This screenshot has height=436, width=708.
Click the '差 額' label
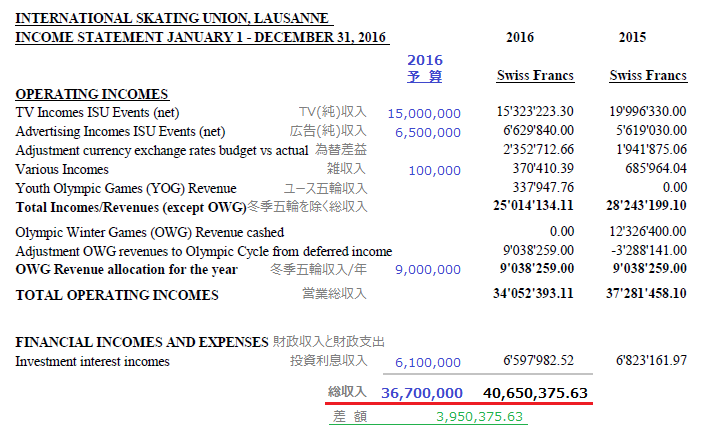350,417
